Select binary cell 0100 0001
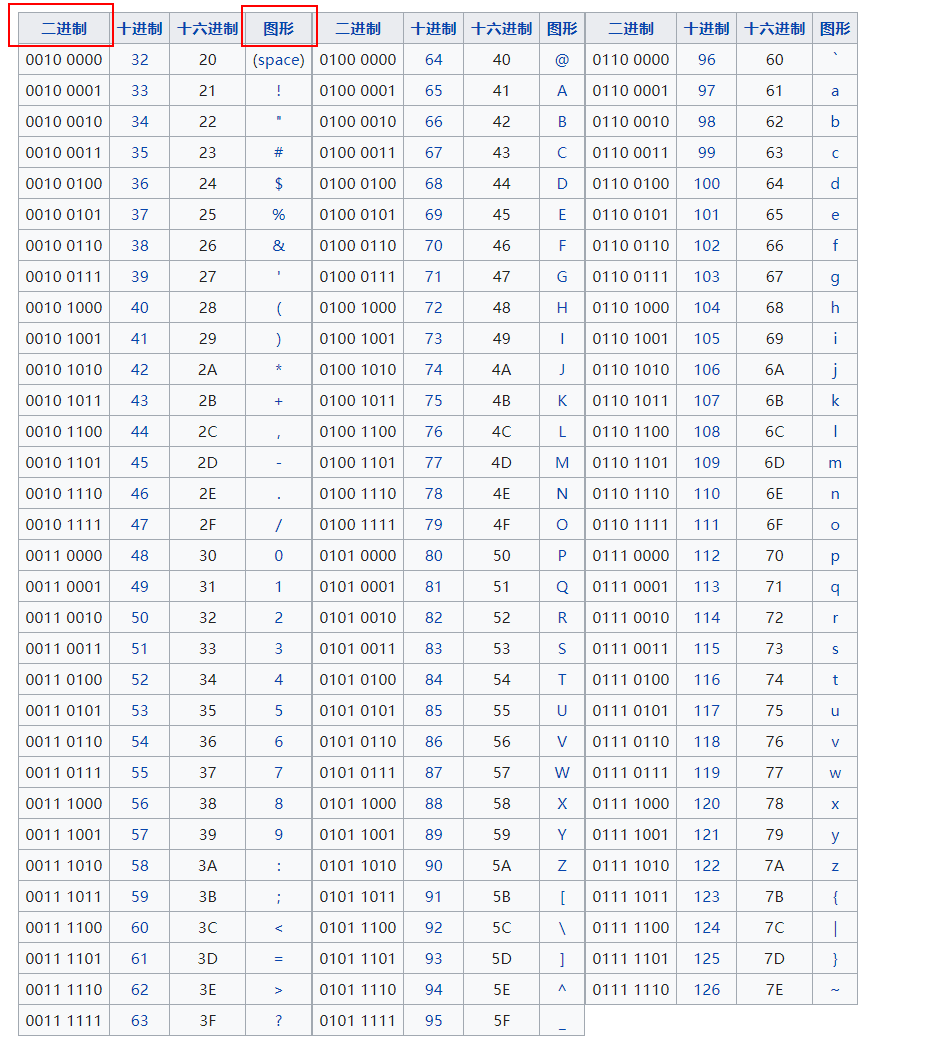Screen dimensions: 938x1057 coord(357,91)
